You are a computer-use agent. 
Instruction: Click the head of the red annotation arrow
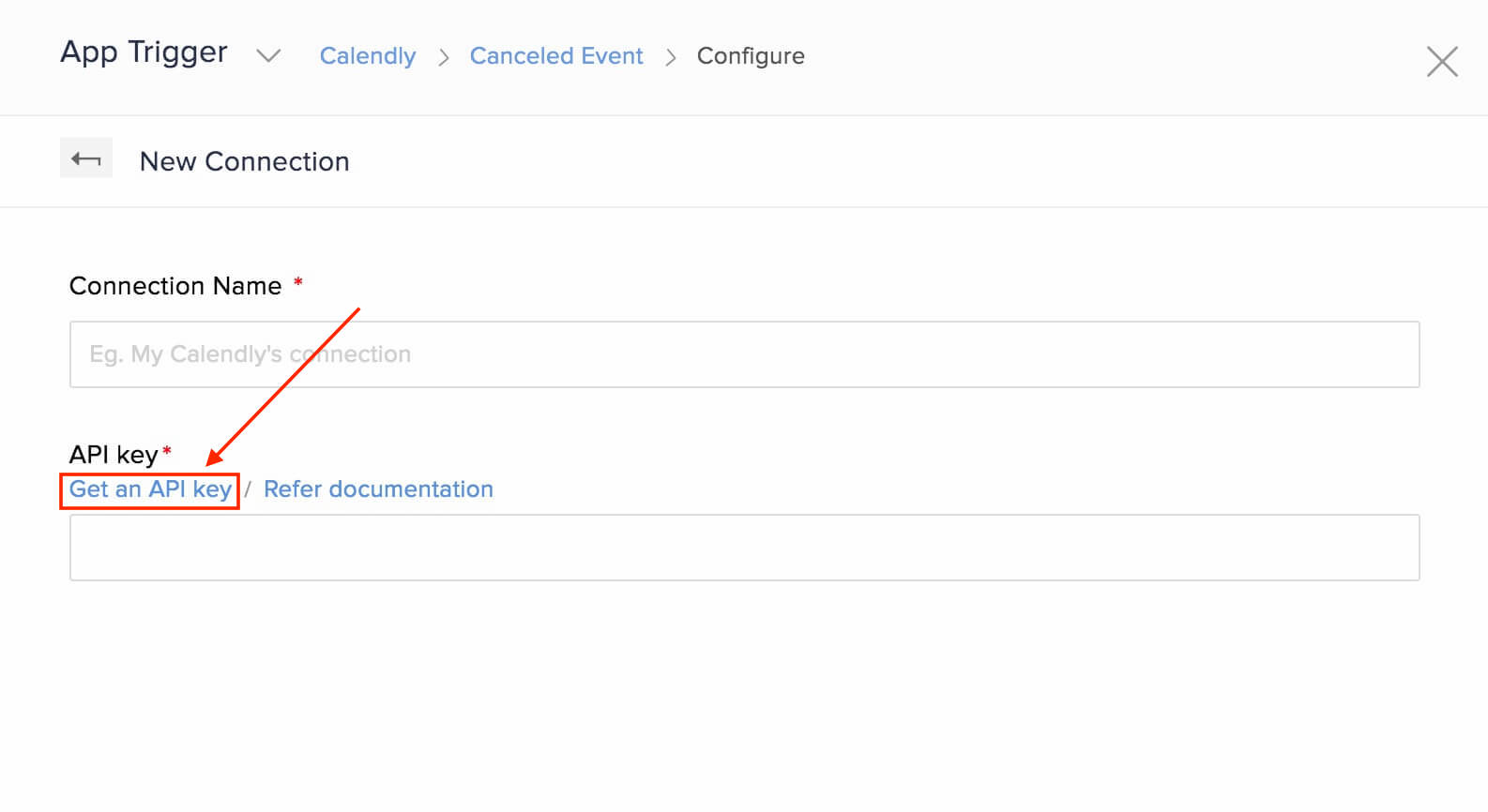coord(215,457)
